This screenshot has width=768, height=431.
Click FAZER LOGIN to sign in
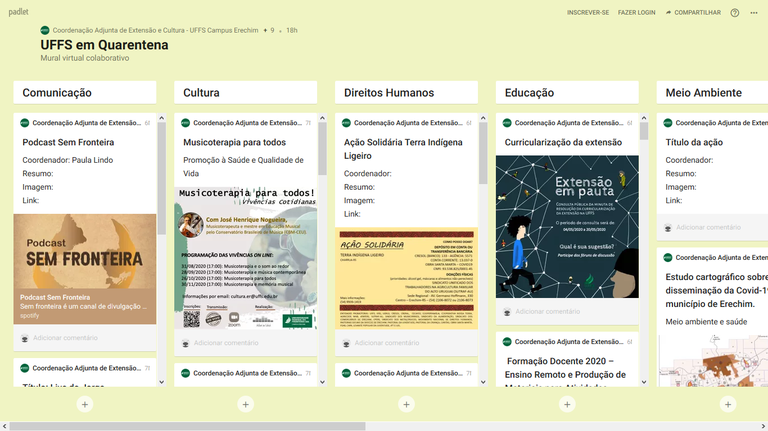point(636,13)
